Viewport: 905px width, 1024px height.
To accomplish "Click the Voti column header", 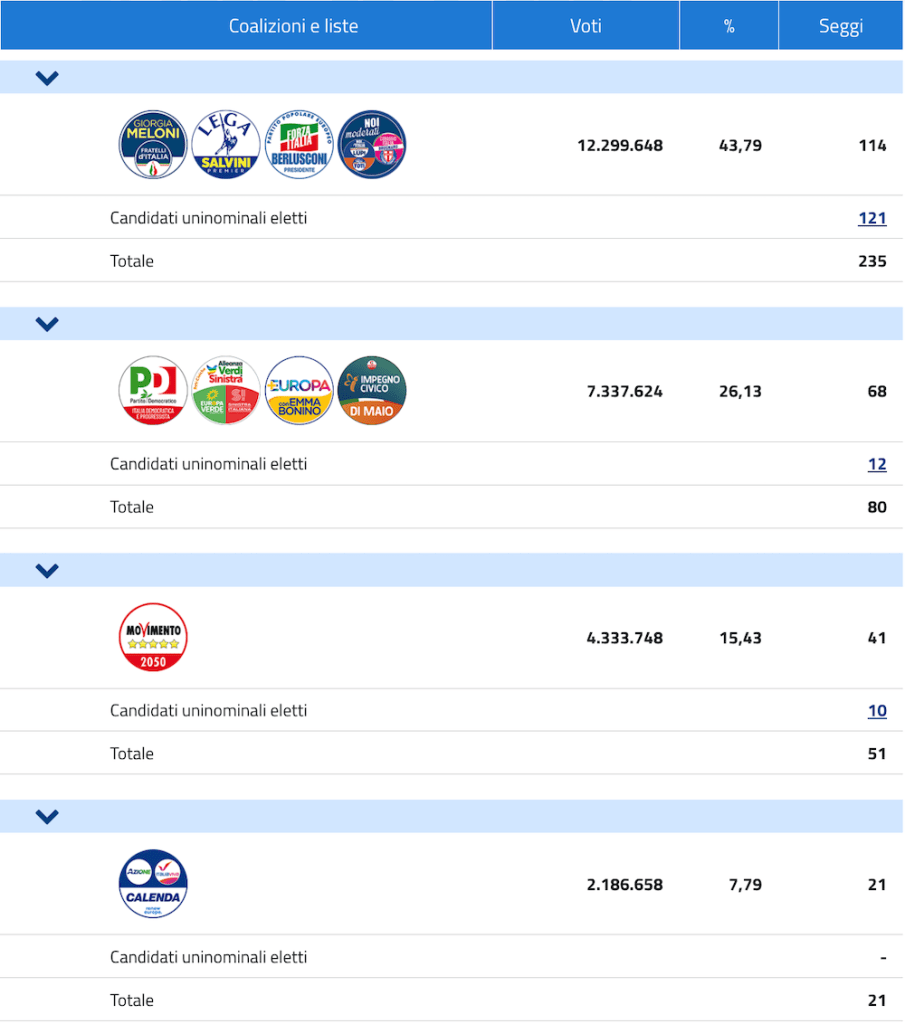I will [586, 26].
